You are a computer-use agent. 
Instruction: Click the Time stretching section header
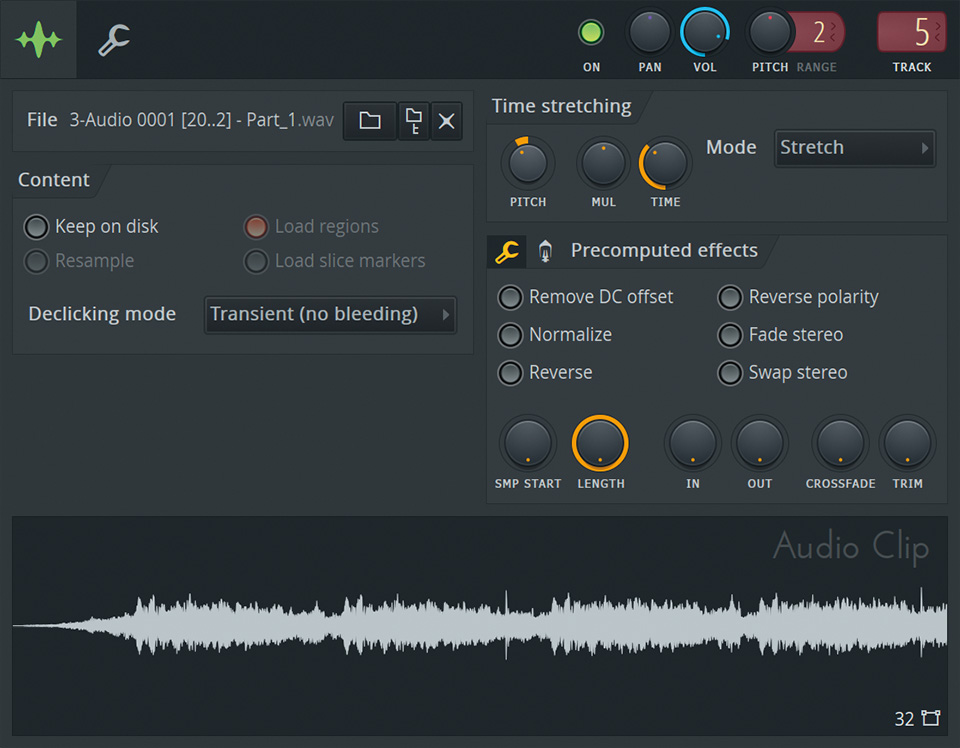coord(561,107)
